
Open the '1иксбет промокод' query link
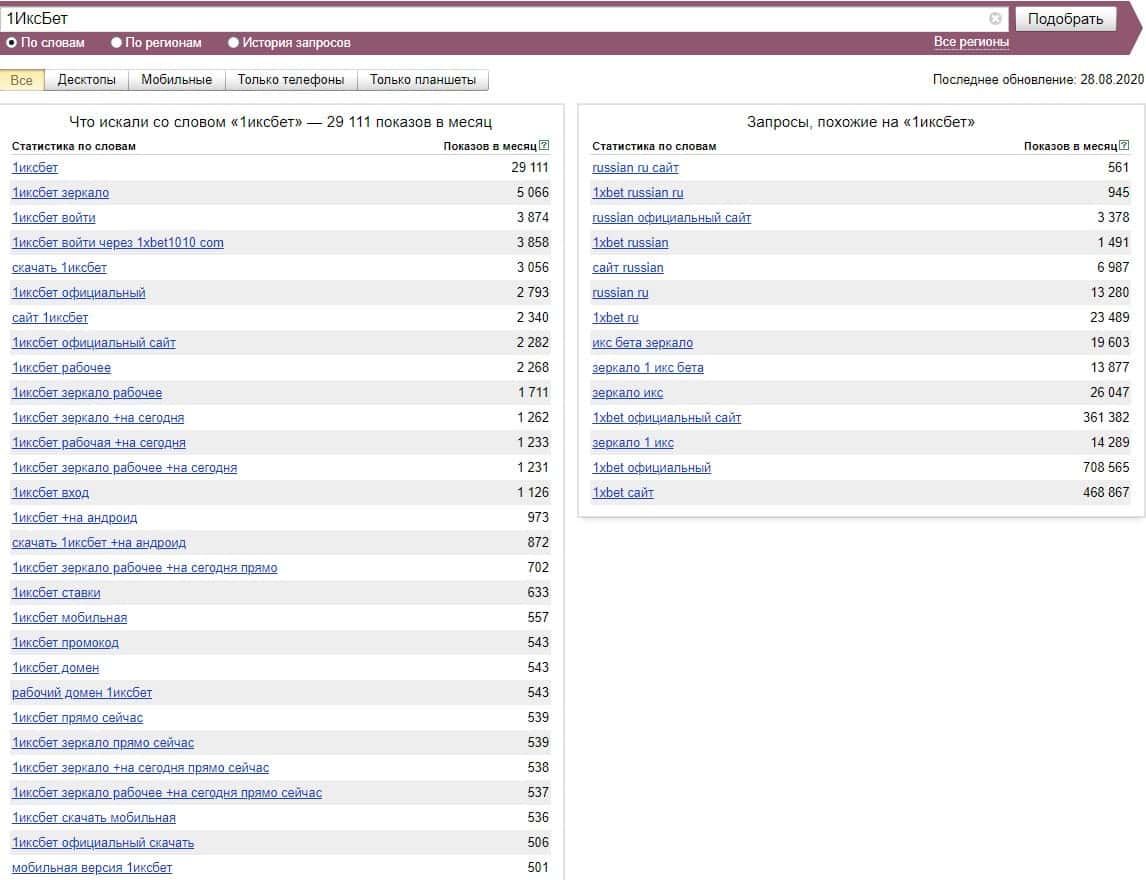tap(65, 643)
